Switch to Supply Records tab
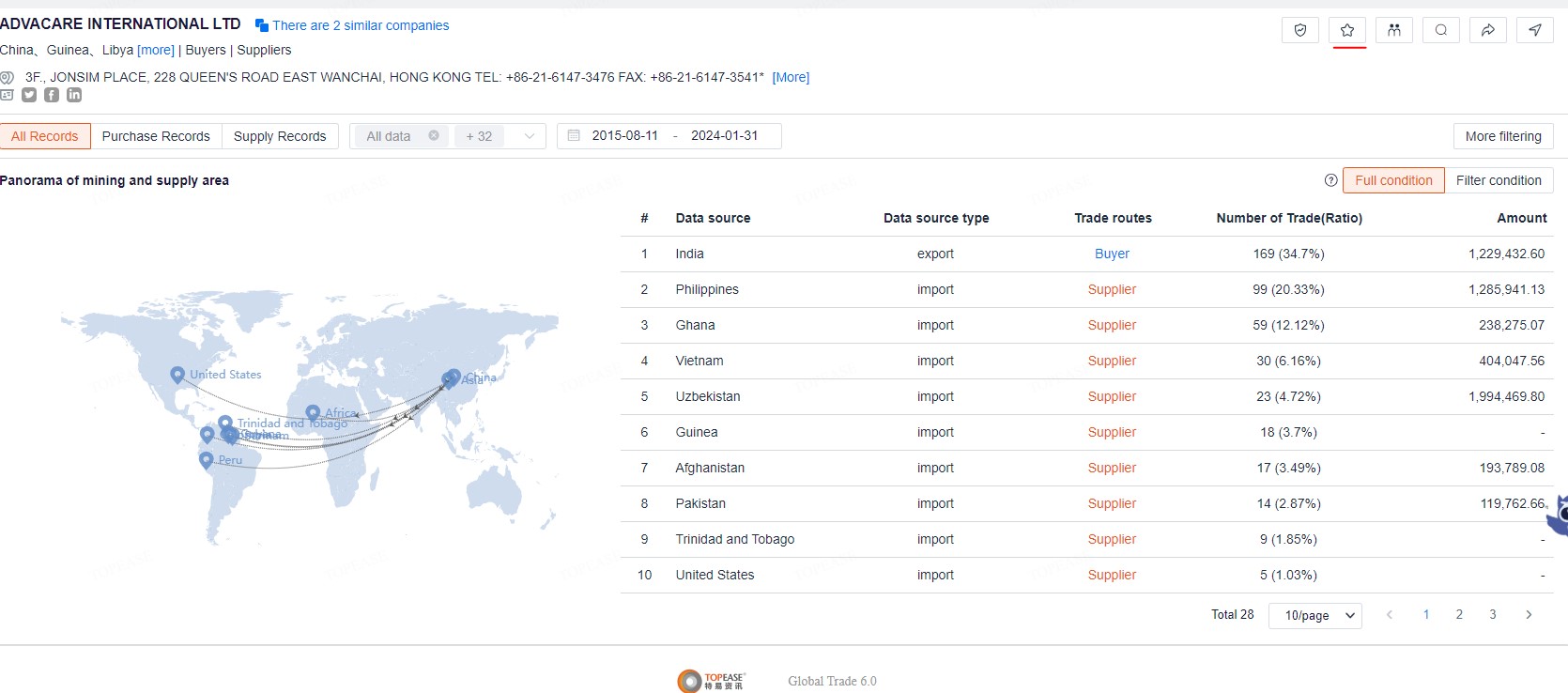The width and height of the screenshot is (1568, 693). pyautogui.click(x=280, y=136)
